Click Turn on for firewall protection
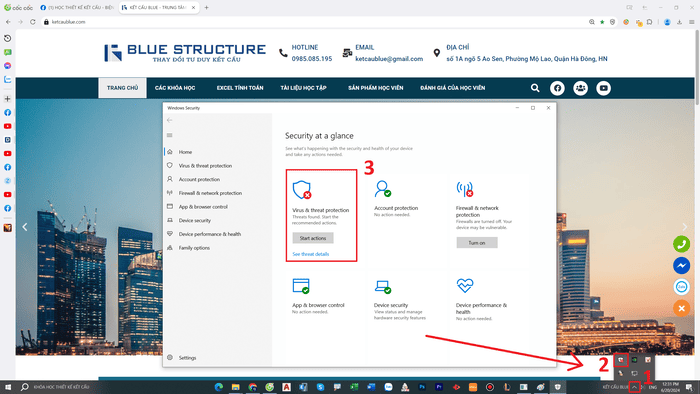 [x=477, y=243]
